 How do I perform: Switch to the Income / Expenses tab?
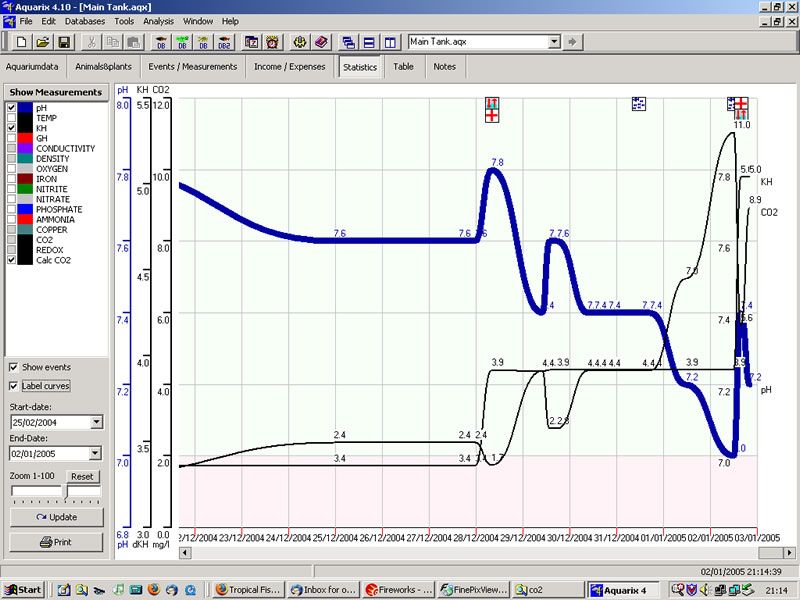click(x=290, y=67)
